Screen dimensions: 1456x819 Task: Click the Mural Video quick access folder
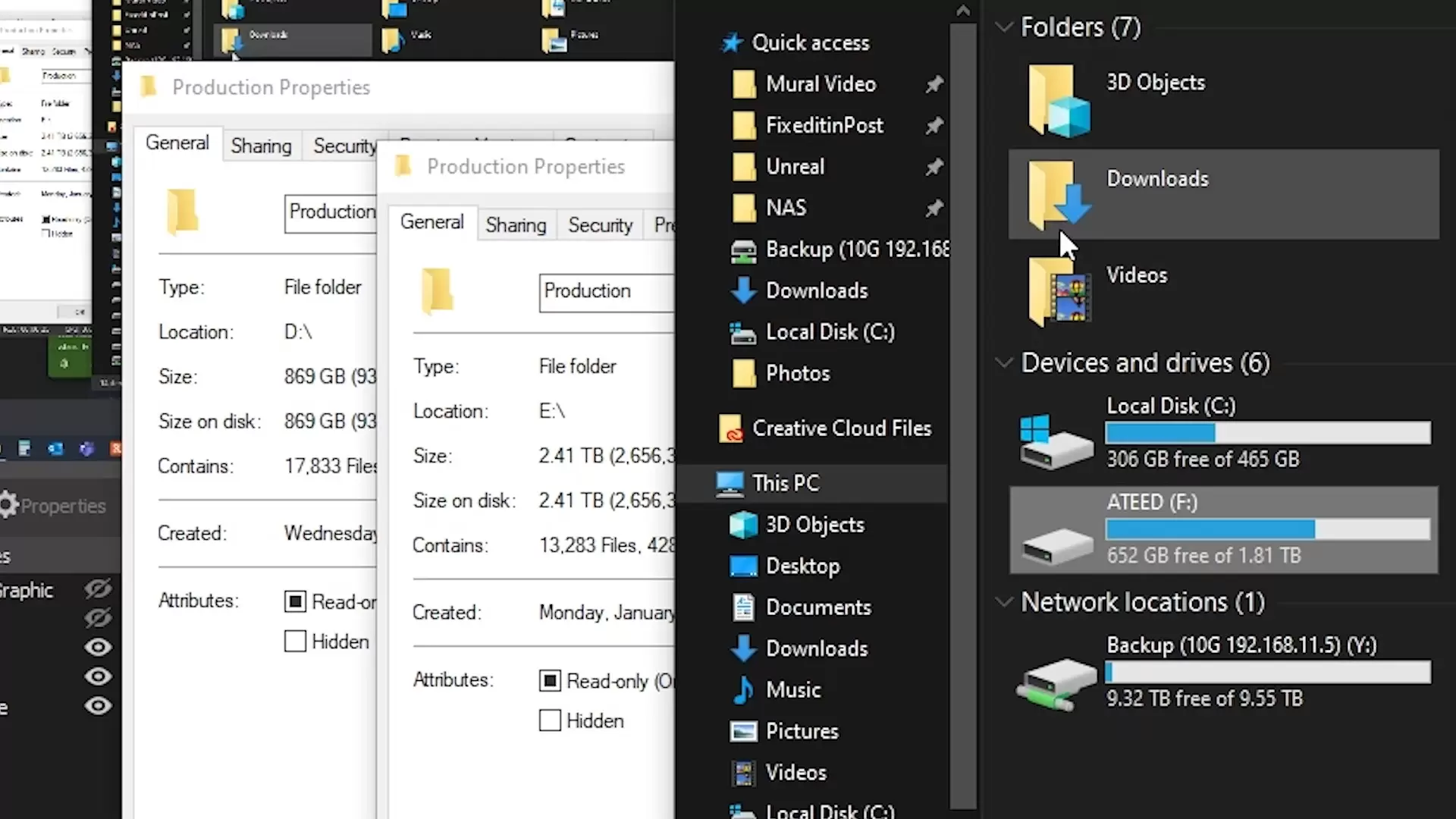821,84
